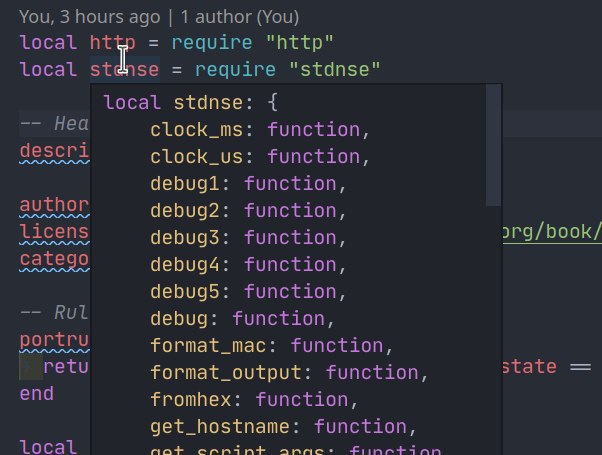This screenshot has width=602, height=455.
Task: Click the plain debug entry in hover popup
Action: (x=243, y=319)
